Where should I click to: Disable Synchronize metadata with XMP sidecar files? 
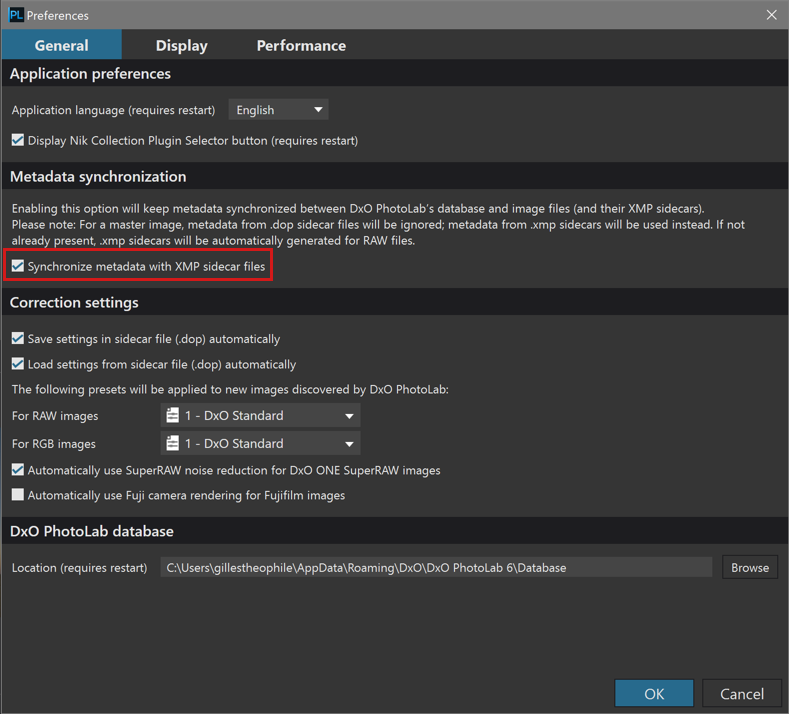tap(18, 266)
